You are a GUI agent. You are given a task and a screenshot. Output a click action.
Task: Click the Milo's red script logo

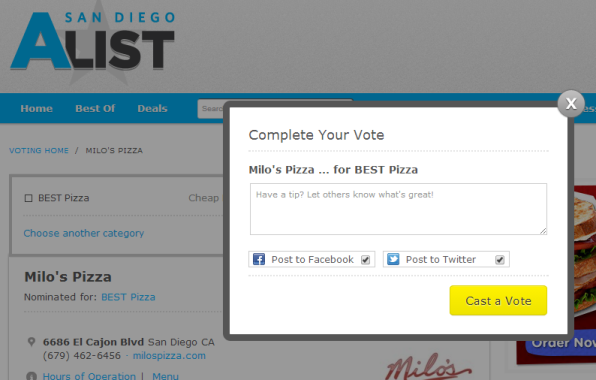click(429, 367)
